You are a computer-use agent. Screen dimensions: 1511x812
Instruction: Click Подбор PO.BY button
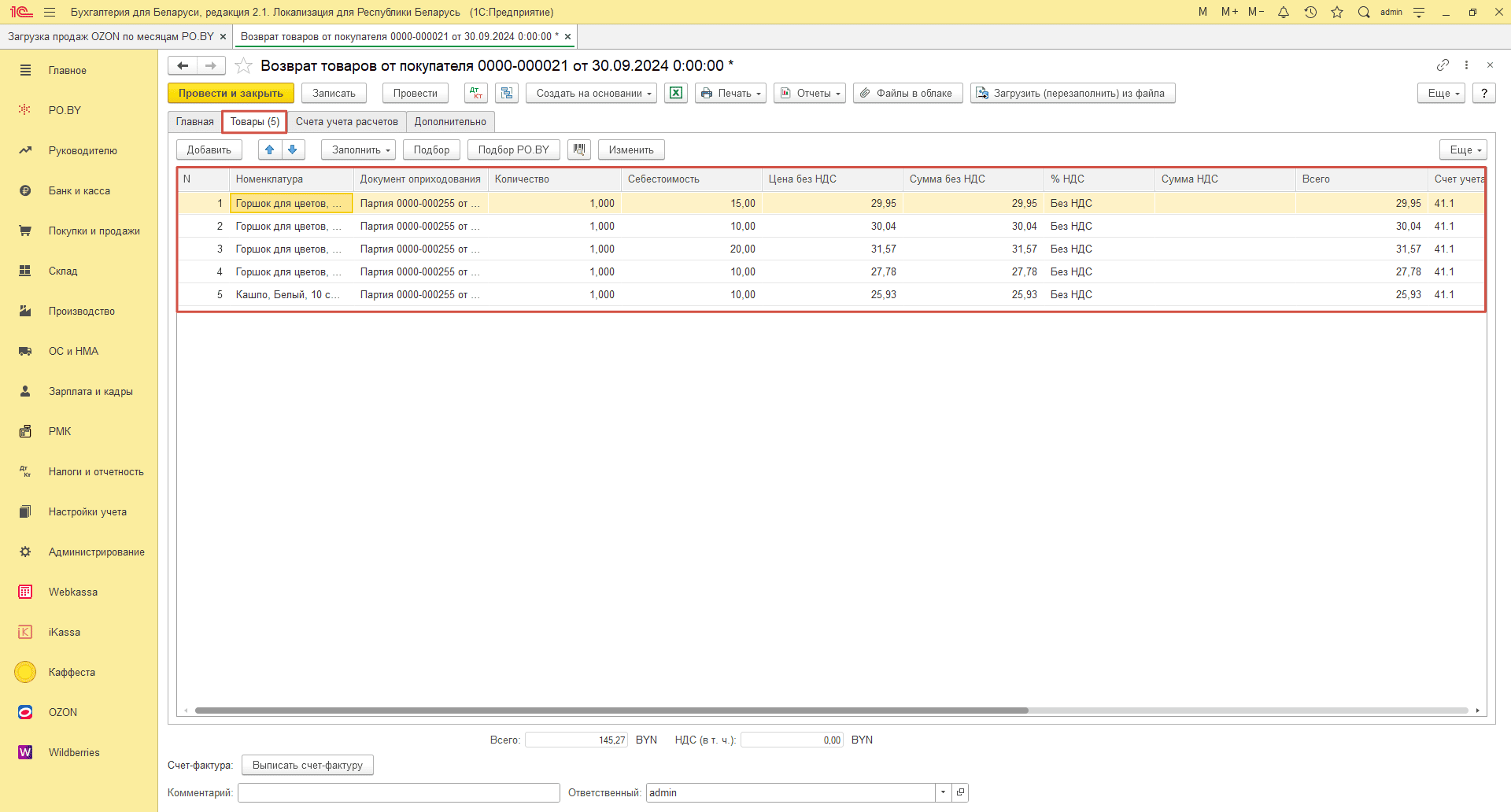point(513,149)
